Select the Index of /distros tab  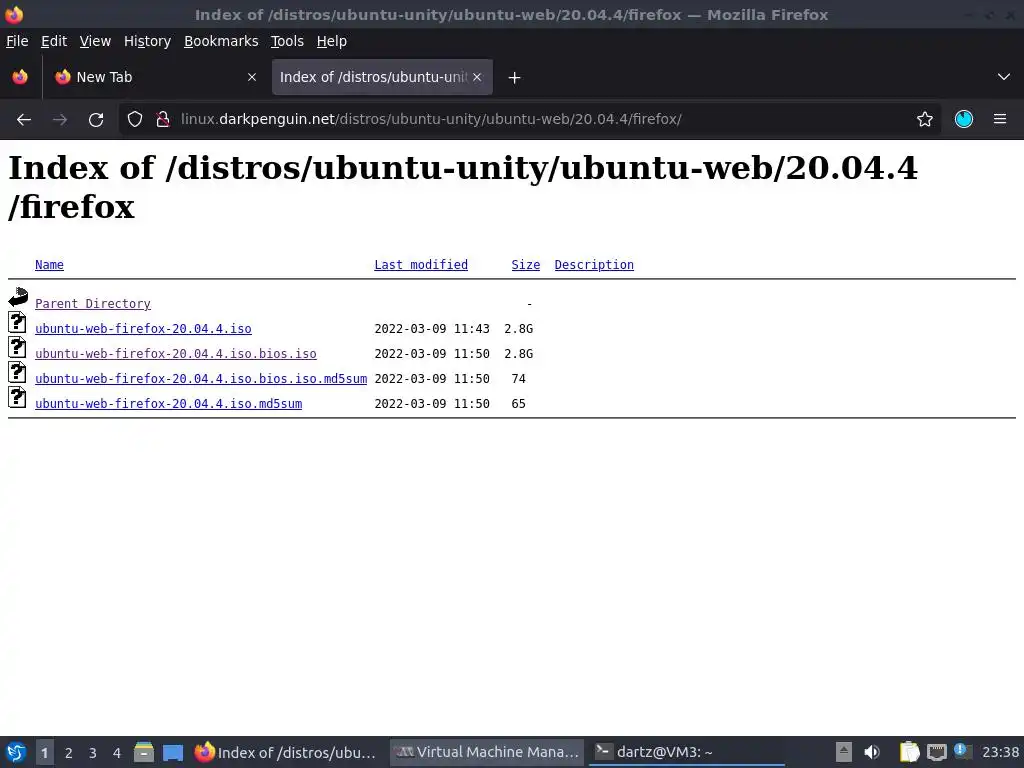(382, 77)
